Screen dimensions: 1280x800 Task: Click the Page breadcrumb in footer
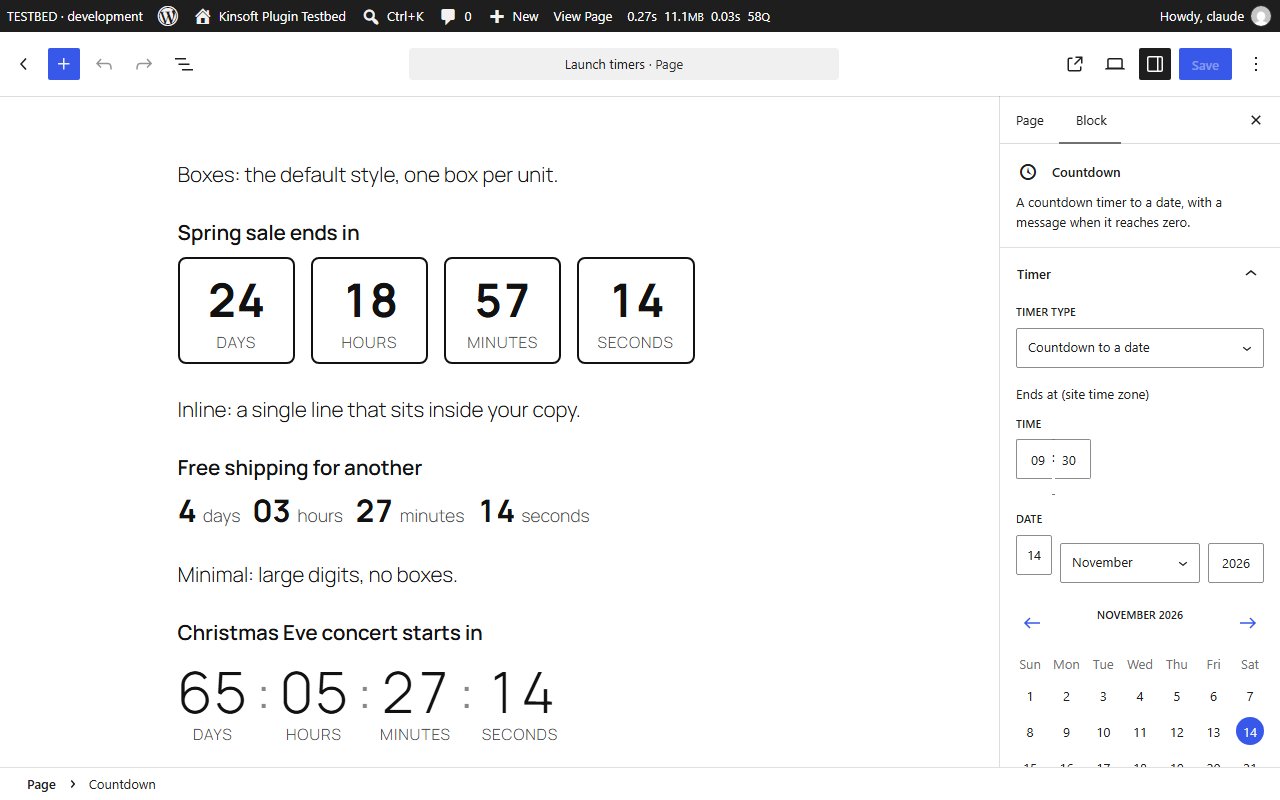(x=41, y=784)
